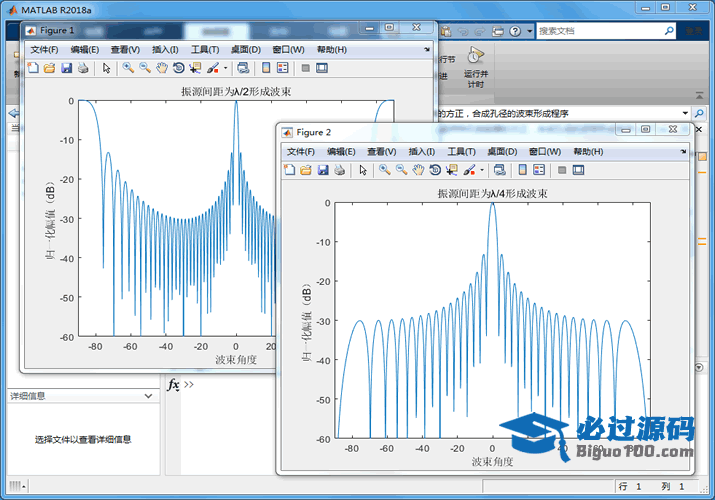Open 插入(I) menu in Figure 1
Screen dimensions: 715x500
(165, 50)
